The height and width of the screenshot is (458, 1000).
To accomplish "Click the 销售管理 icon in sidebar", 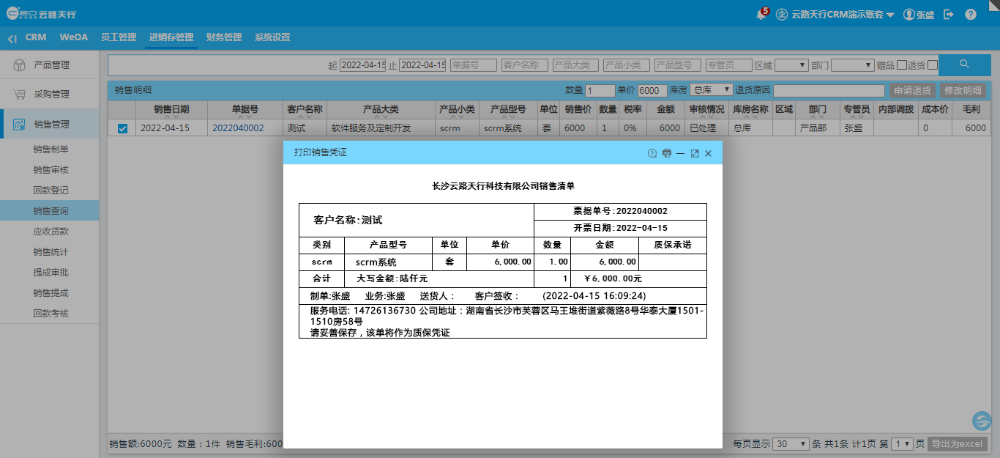I will pyautogui.click(x=19, y=124).
